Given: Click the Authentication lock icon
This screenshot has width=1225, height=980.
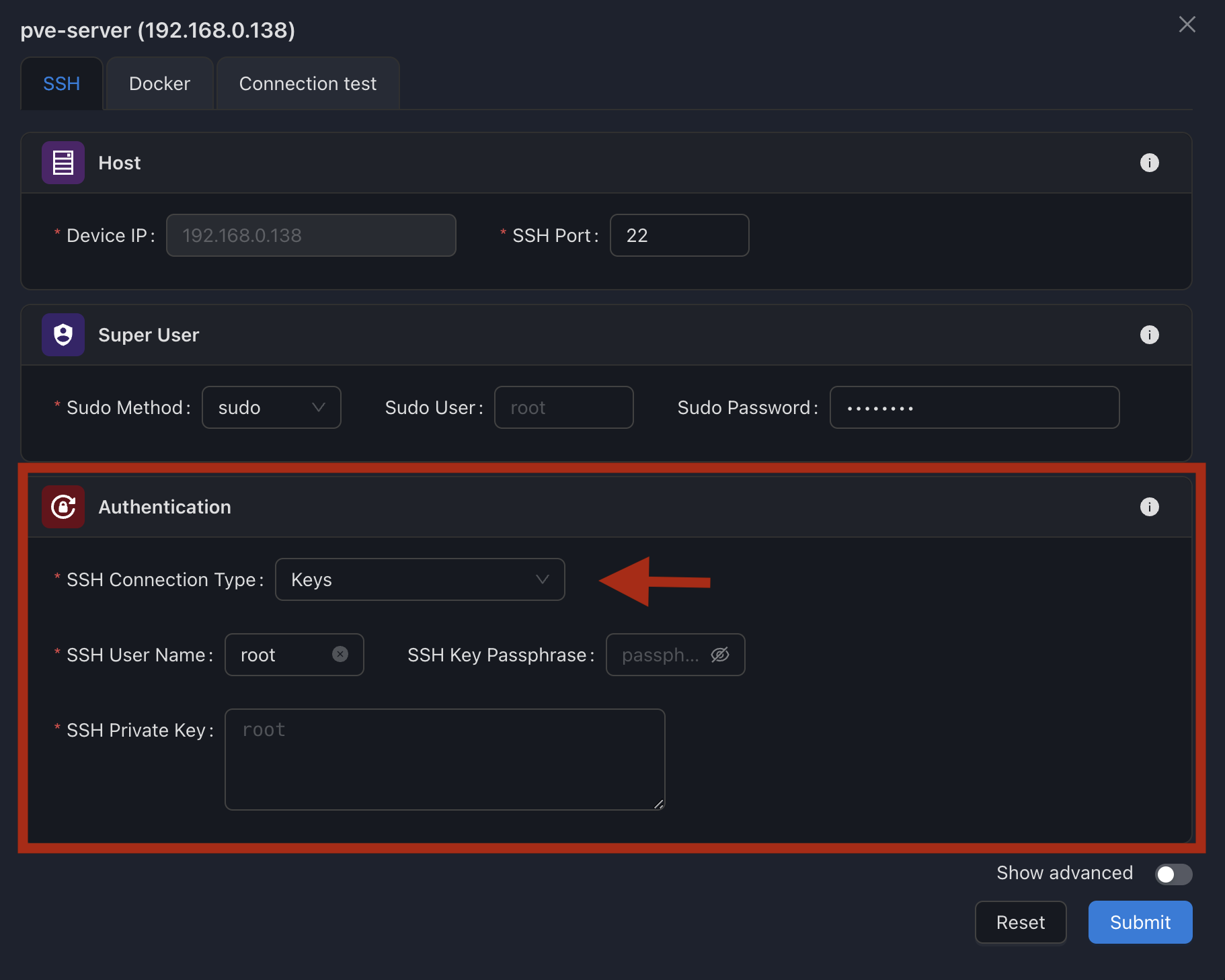Looking at the screenshot, I should click(63, 507).
